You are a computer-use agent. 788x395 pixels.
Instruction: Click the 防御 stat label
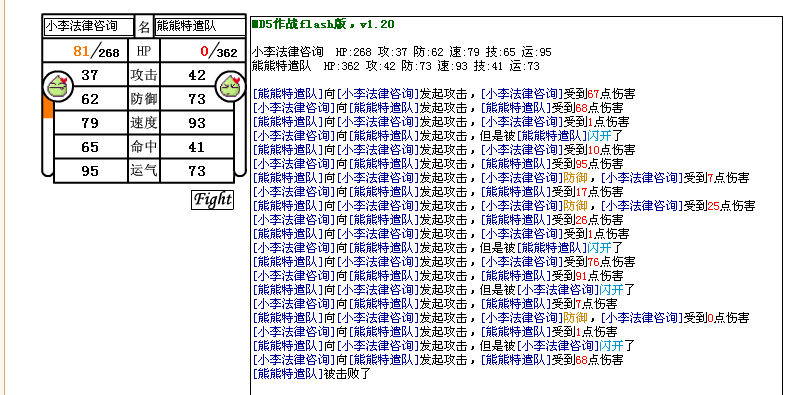144,99
